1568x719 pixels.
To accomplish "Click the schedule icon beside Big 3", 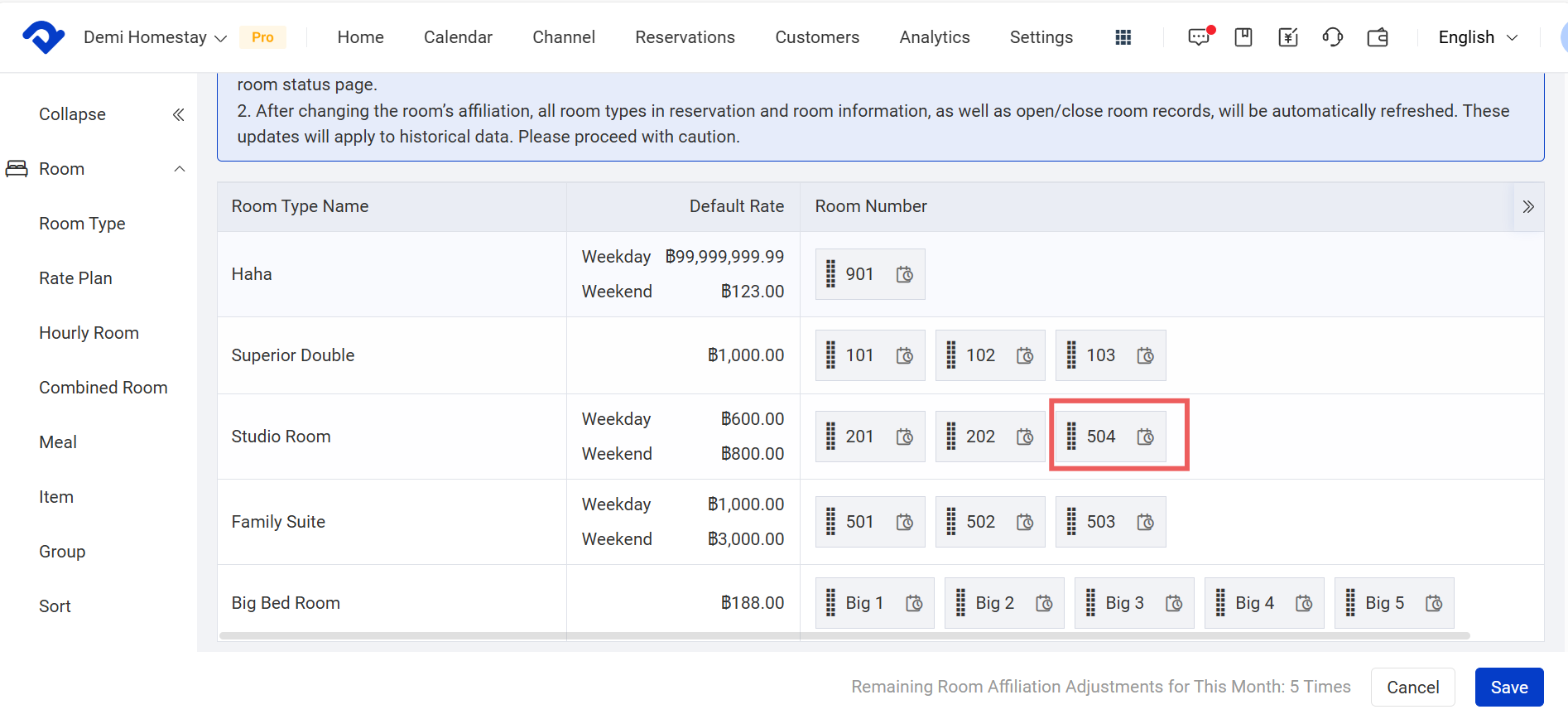I will tap(1174, 603).
